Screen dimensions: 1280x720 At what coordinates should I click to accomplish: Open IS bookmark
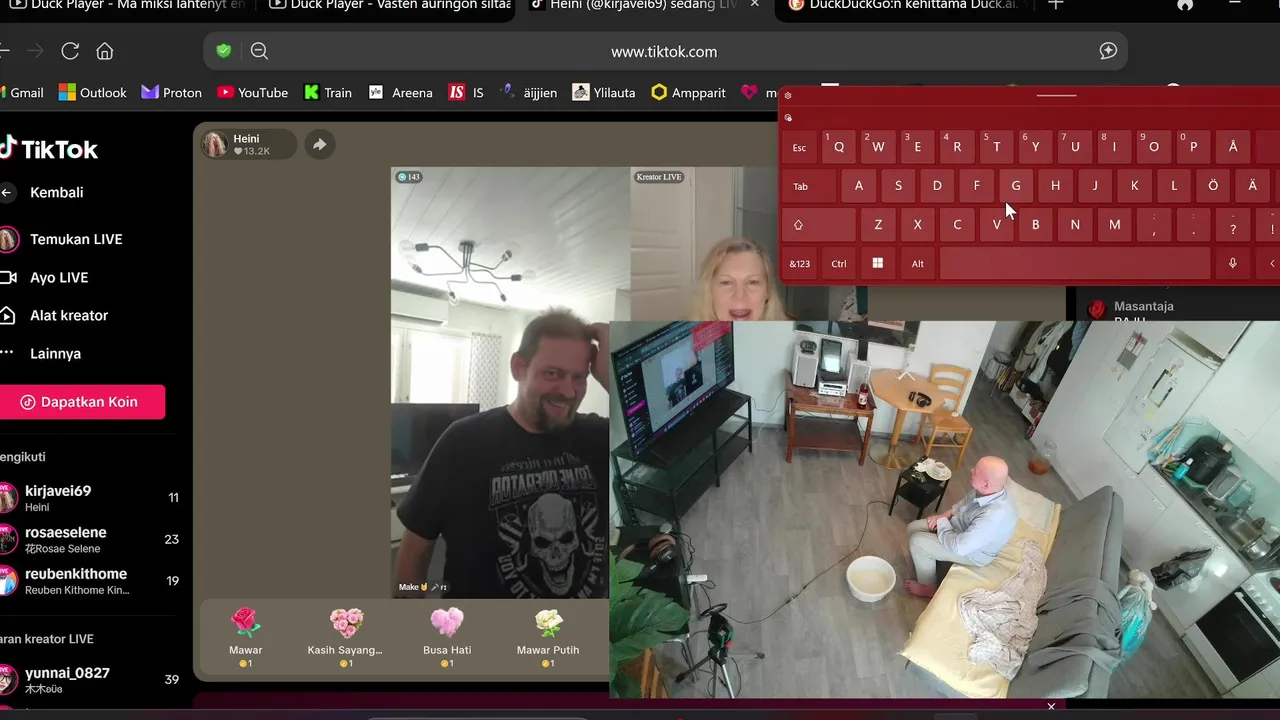(x=466, y=92)
